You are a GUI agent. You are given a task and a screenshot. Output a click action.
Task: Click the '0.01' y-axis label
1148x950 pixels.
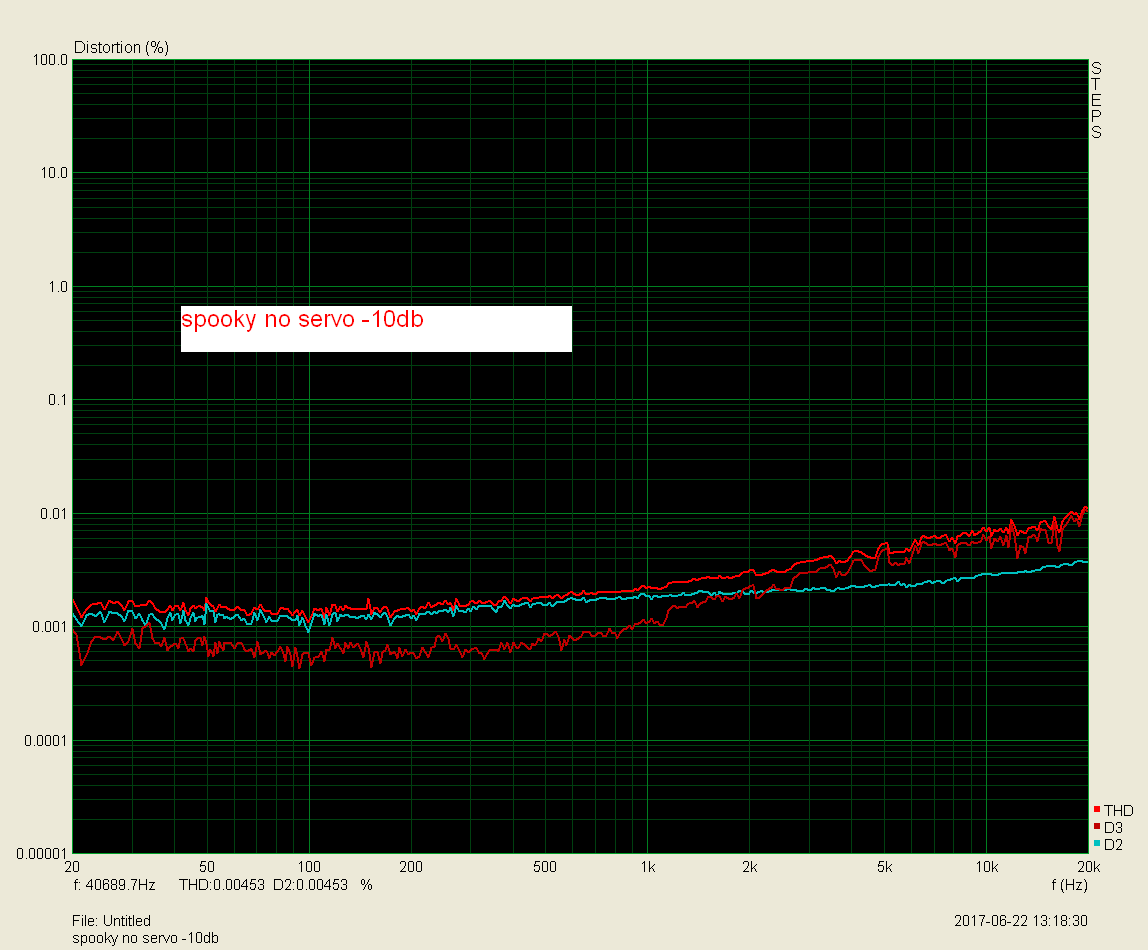tap(53, 514)
